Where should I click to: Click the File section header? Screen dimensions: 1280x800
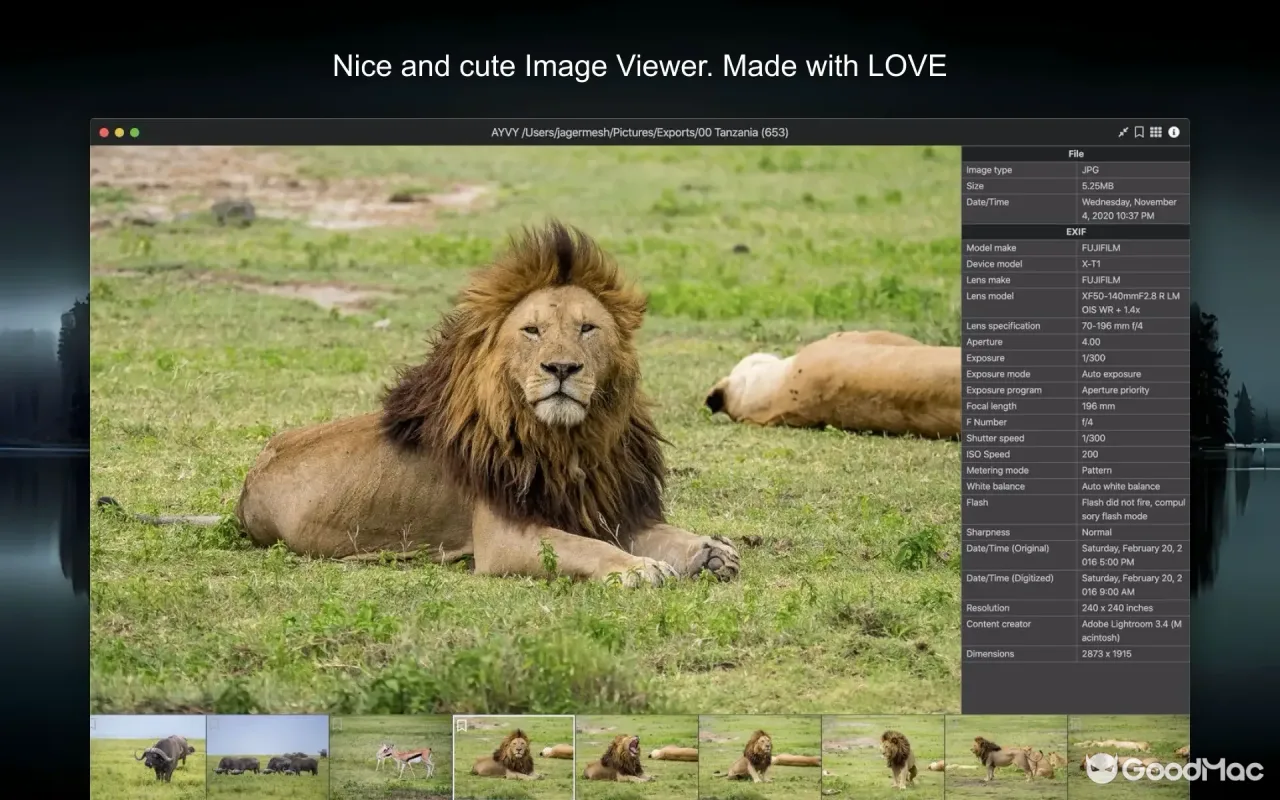click(1076, 154)
